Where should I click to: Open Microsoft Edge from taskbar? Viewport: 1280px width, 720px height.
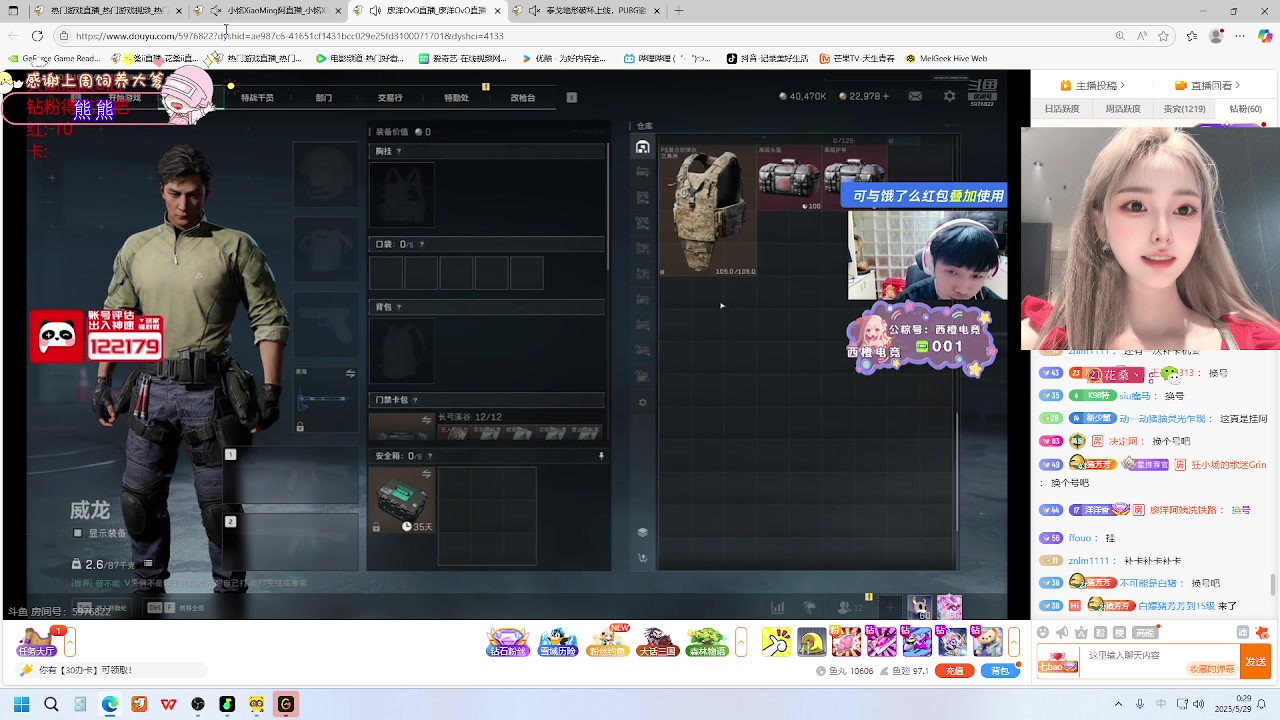click(110, 705)
